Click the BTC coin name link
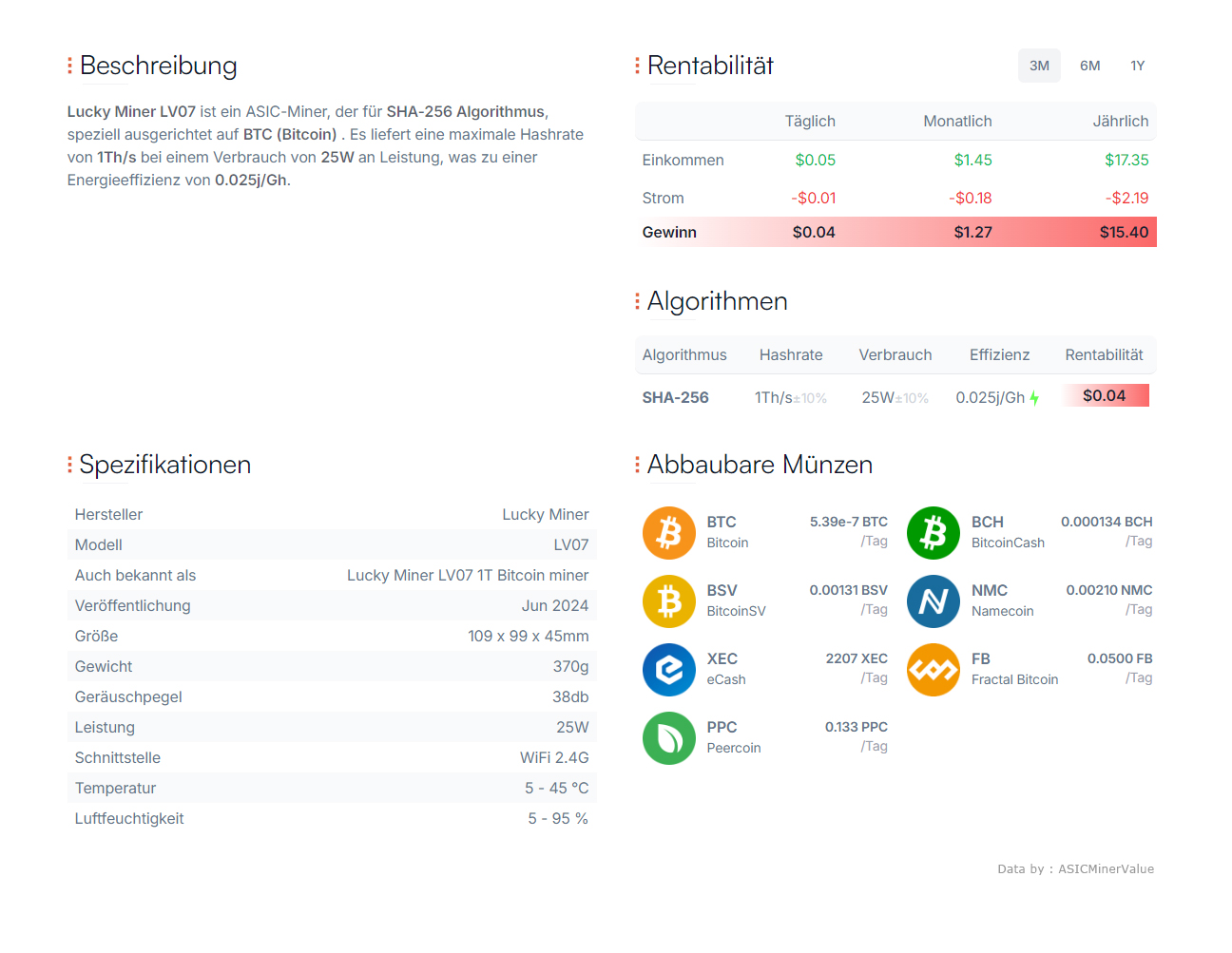 point(722,522)
